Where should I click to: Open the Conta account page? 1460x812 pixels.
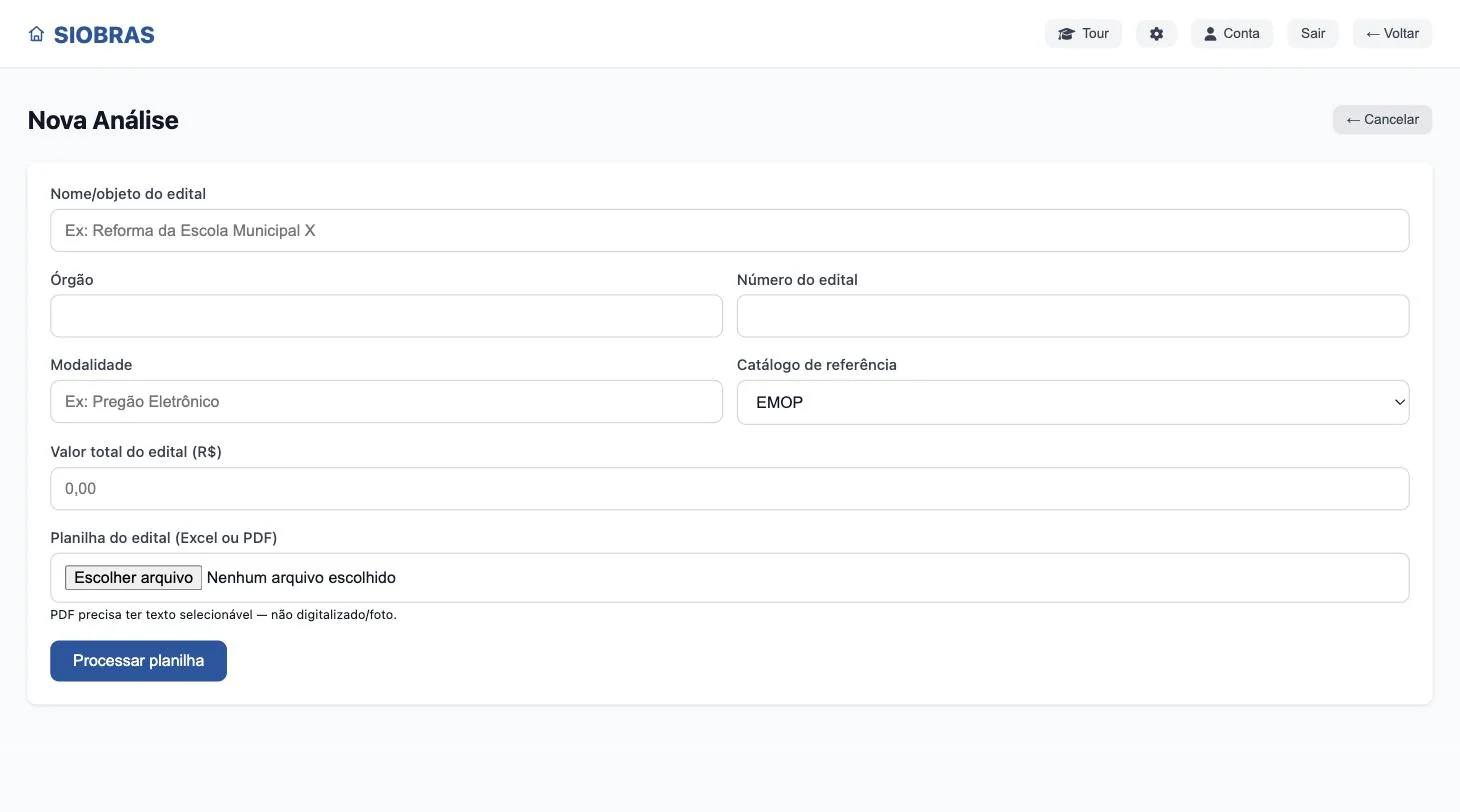tap(1232, 34)
